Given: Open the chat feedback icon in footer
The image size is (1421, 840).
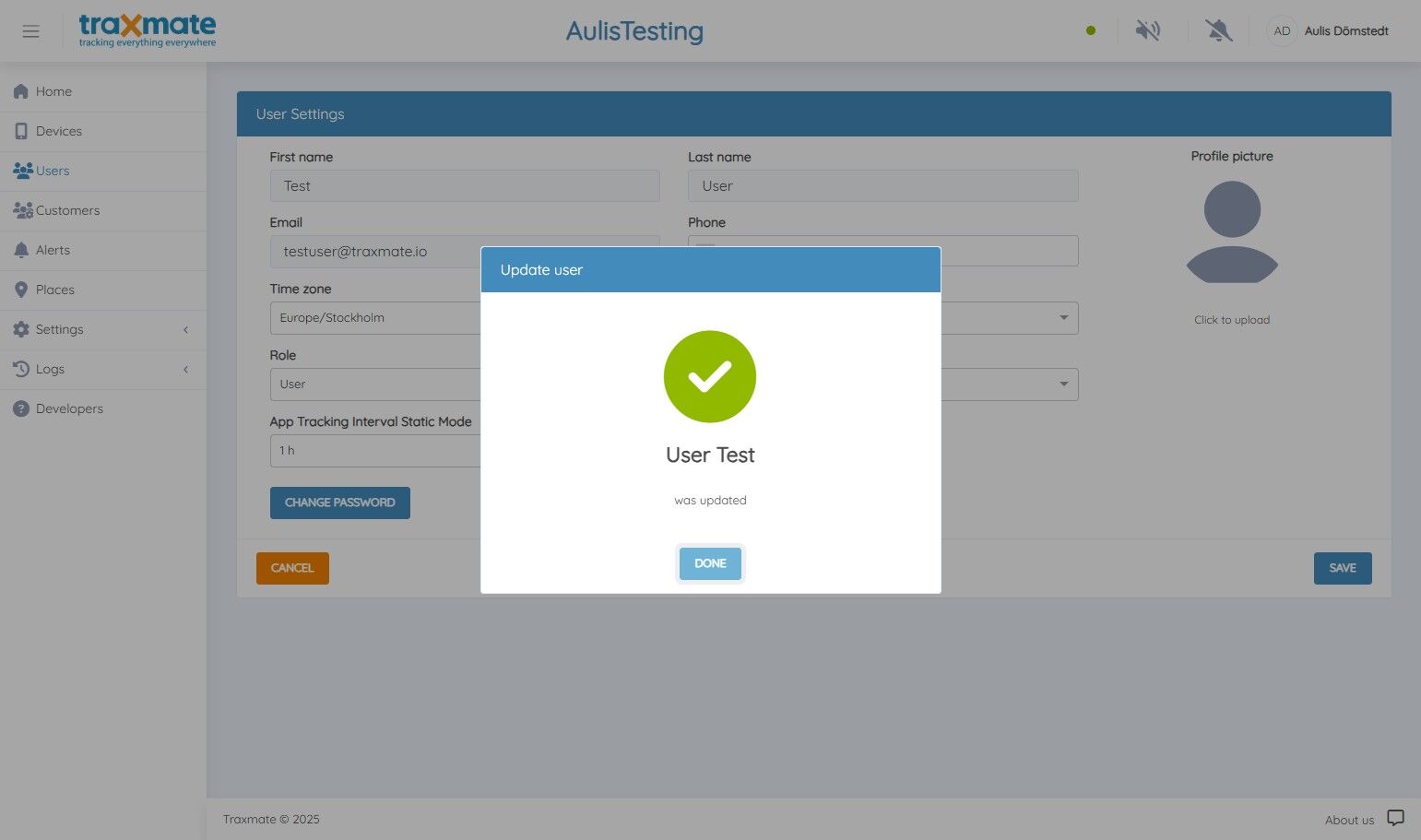Looking at the screenshot, I should tap(1396, 818).
